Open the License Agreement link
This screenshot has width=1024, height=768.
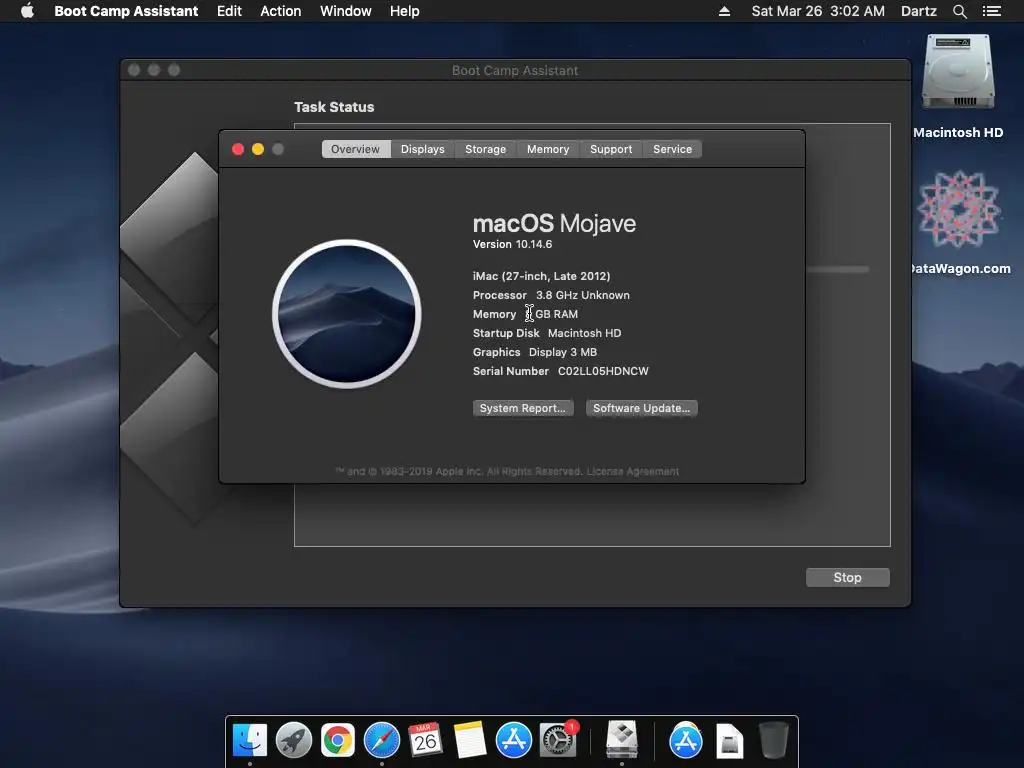633,472
